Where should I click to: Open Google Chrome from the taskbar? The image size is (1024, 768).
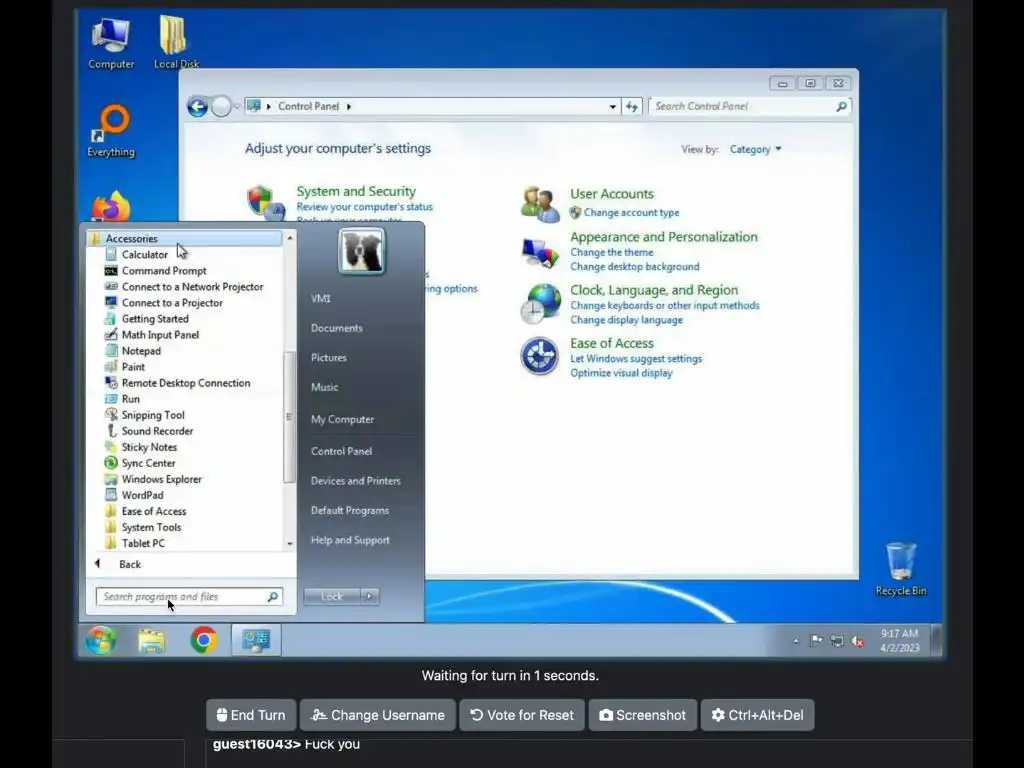204,640
